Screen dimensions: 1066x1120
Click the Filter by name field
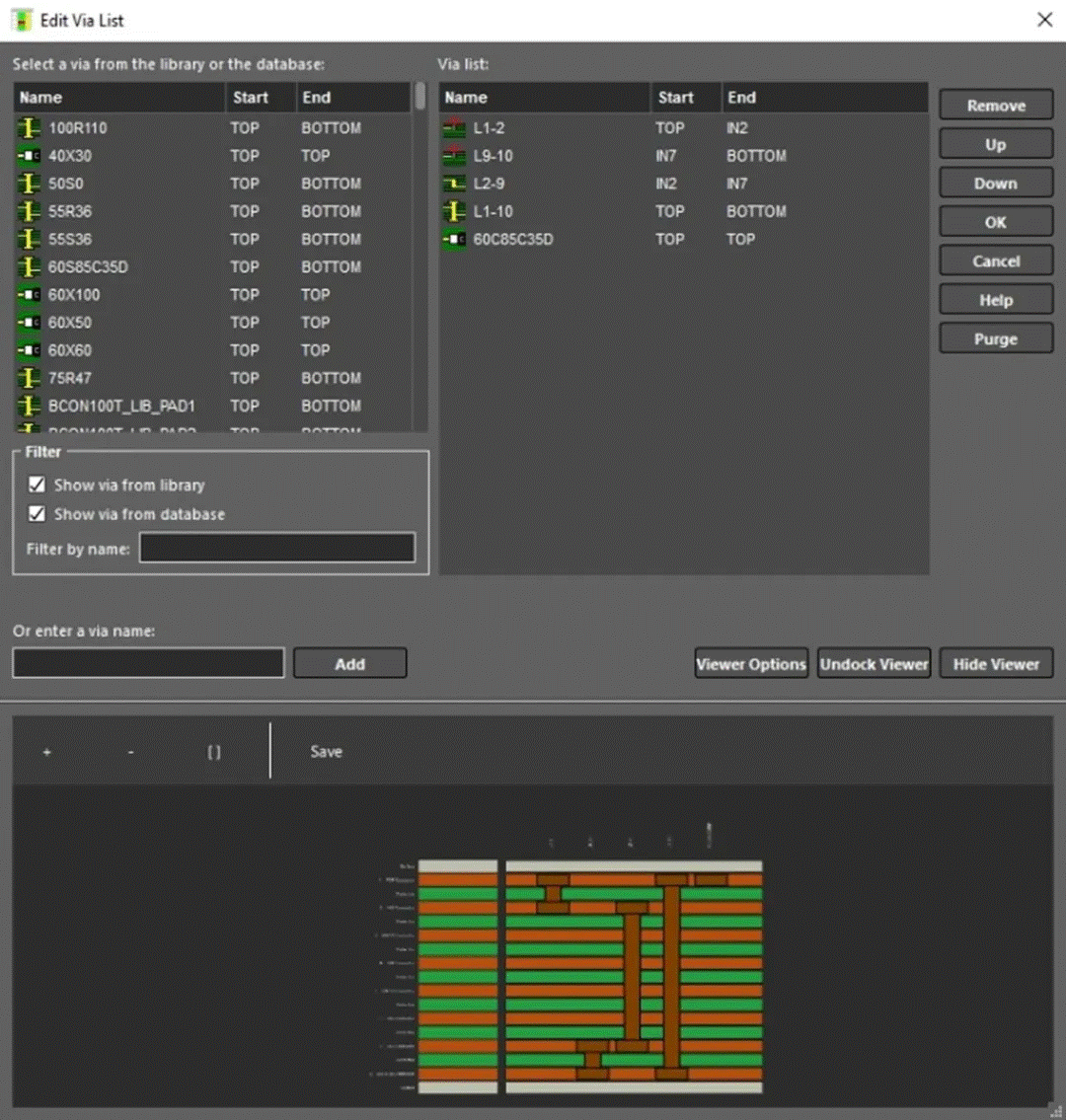[x=276, y=548]
